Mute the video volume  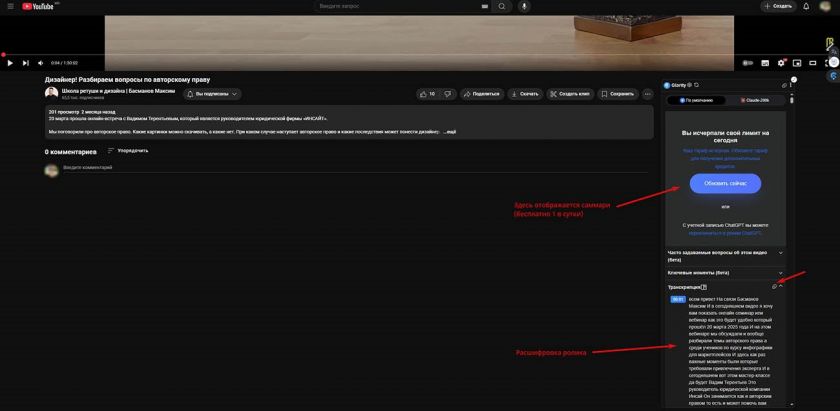[x=38, y=63]
